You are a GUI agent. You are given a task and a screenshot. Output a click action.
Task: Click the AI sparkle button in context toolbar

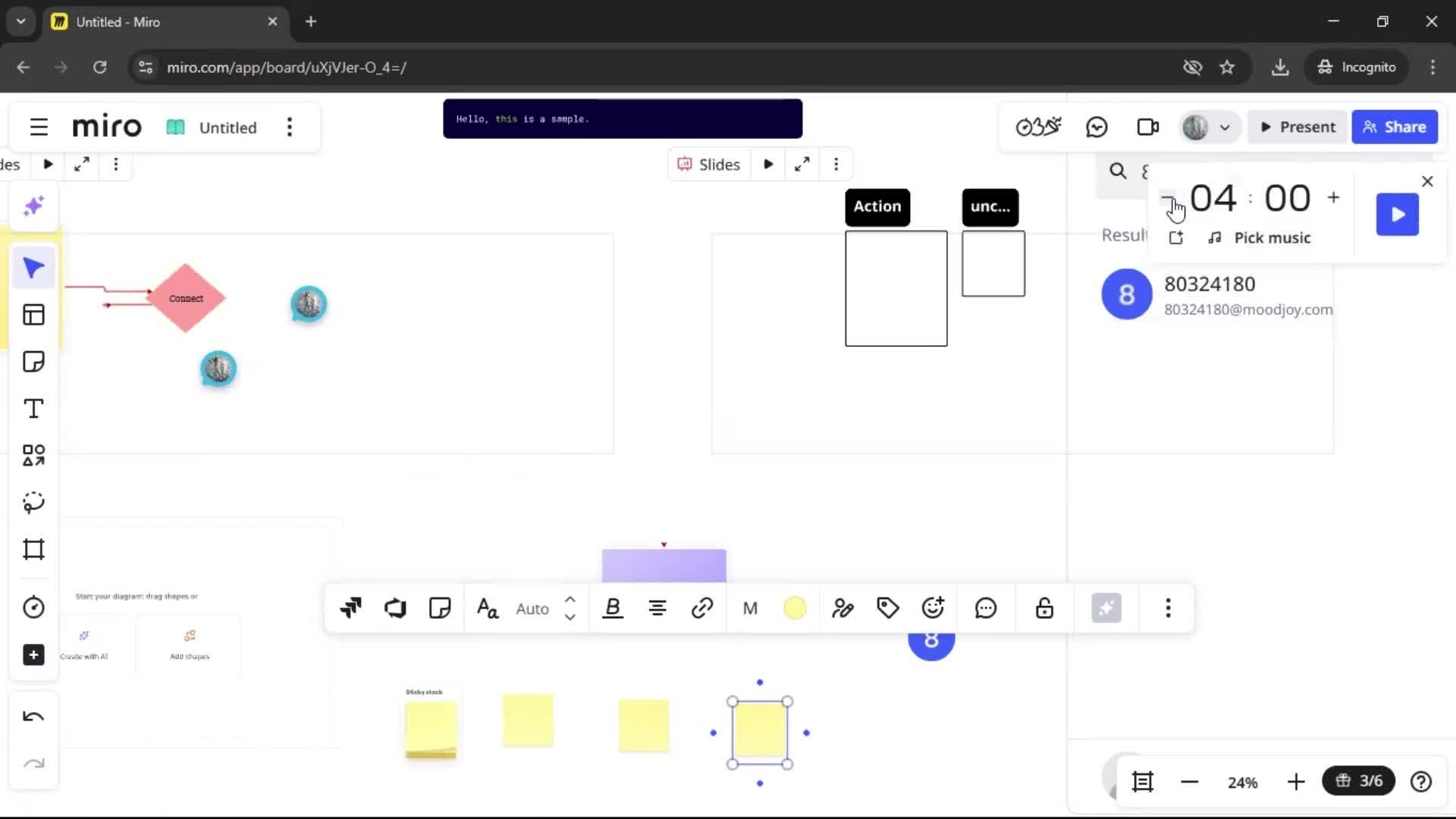[1106, 608]
